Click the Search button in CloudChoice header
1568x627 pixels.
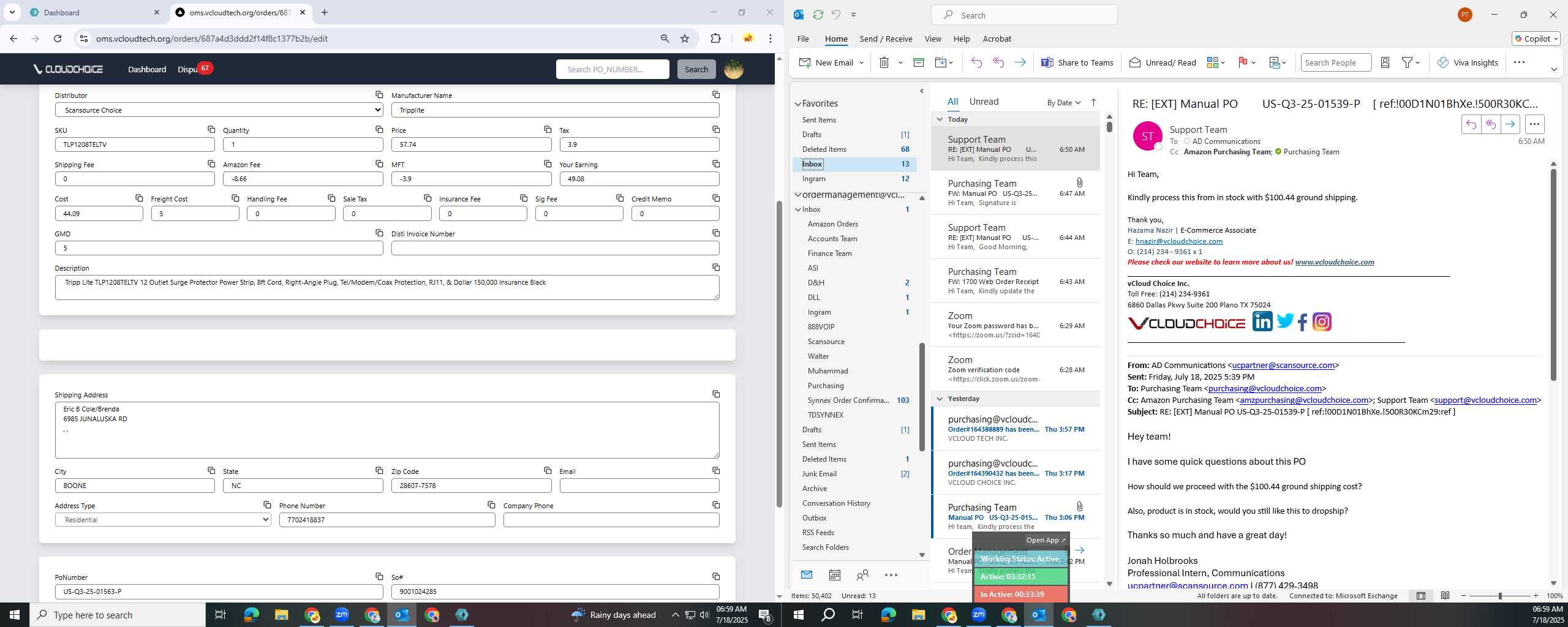coord(696,69)
